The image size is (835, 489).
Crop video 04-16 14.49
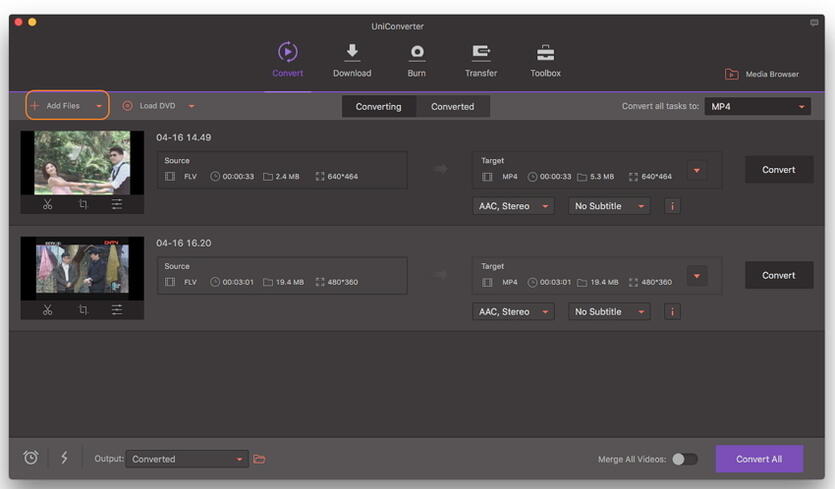[83, 204]
